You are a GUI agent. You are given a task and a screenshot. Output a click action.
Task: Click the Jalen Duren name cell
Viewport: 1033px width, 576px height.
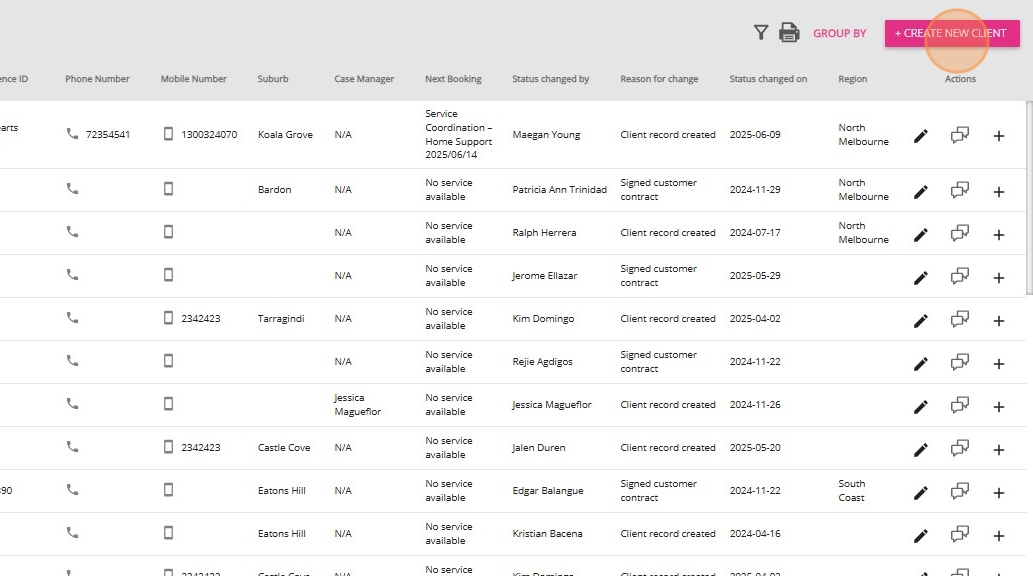(x=538, y=447)
